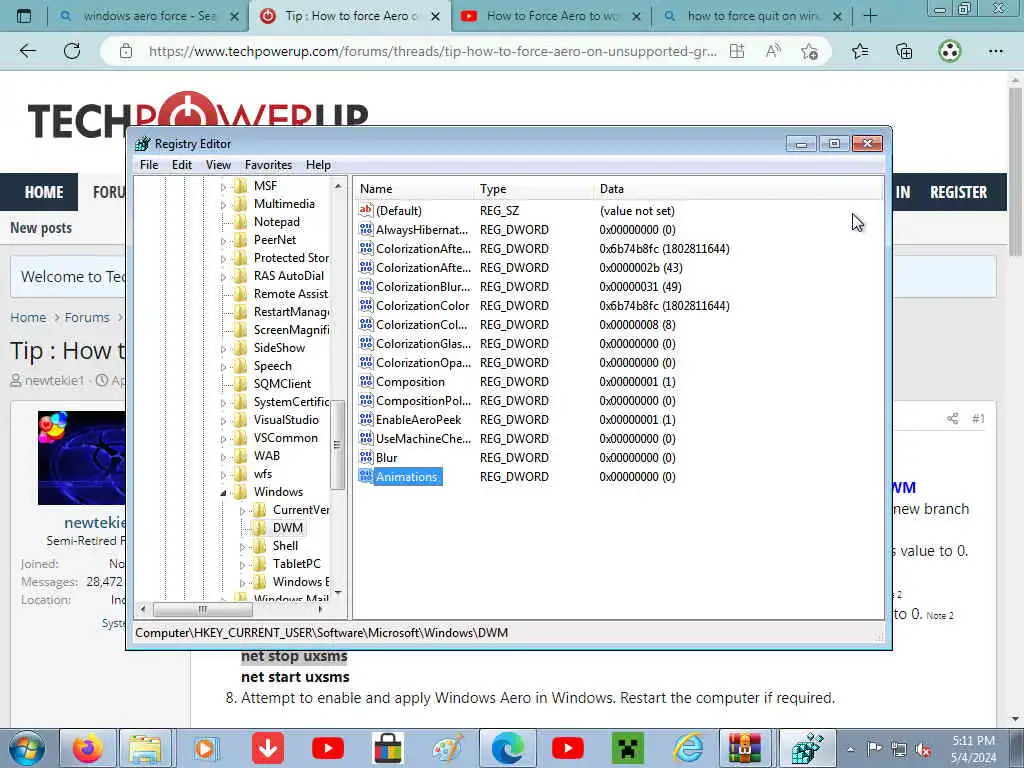This screenshot has height=768, width=1024.
Task: Click the HOME link on TechPowerUp page
Action: [44, 192]
